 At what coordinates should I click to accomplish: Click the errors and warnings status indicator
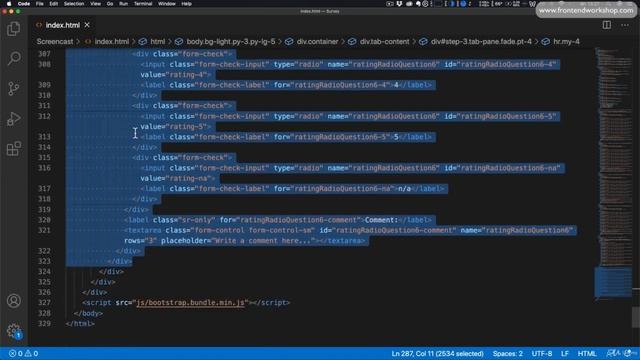(24, 353)
